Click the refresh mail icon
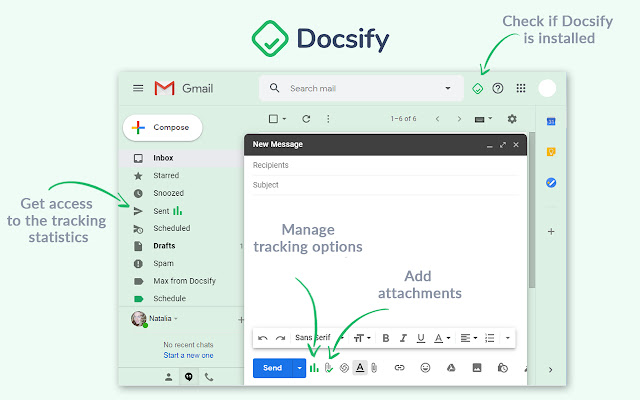The height and width of the screenshot is (400, 640). tap(306, 119)
